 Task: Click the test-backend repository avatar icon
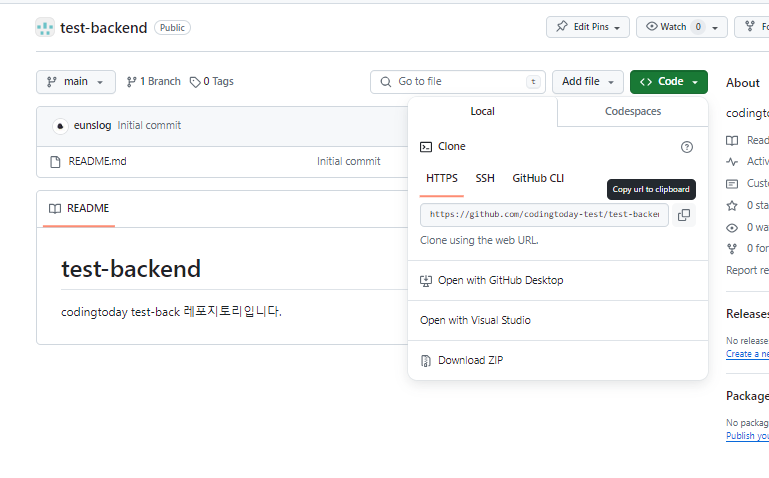45,27
